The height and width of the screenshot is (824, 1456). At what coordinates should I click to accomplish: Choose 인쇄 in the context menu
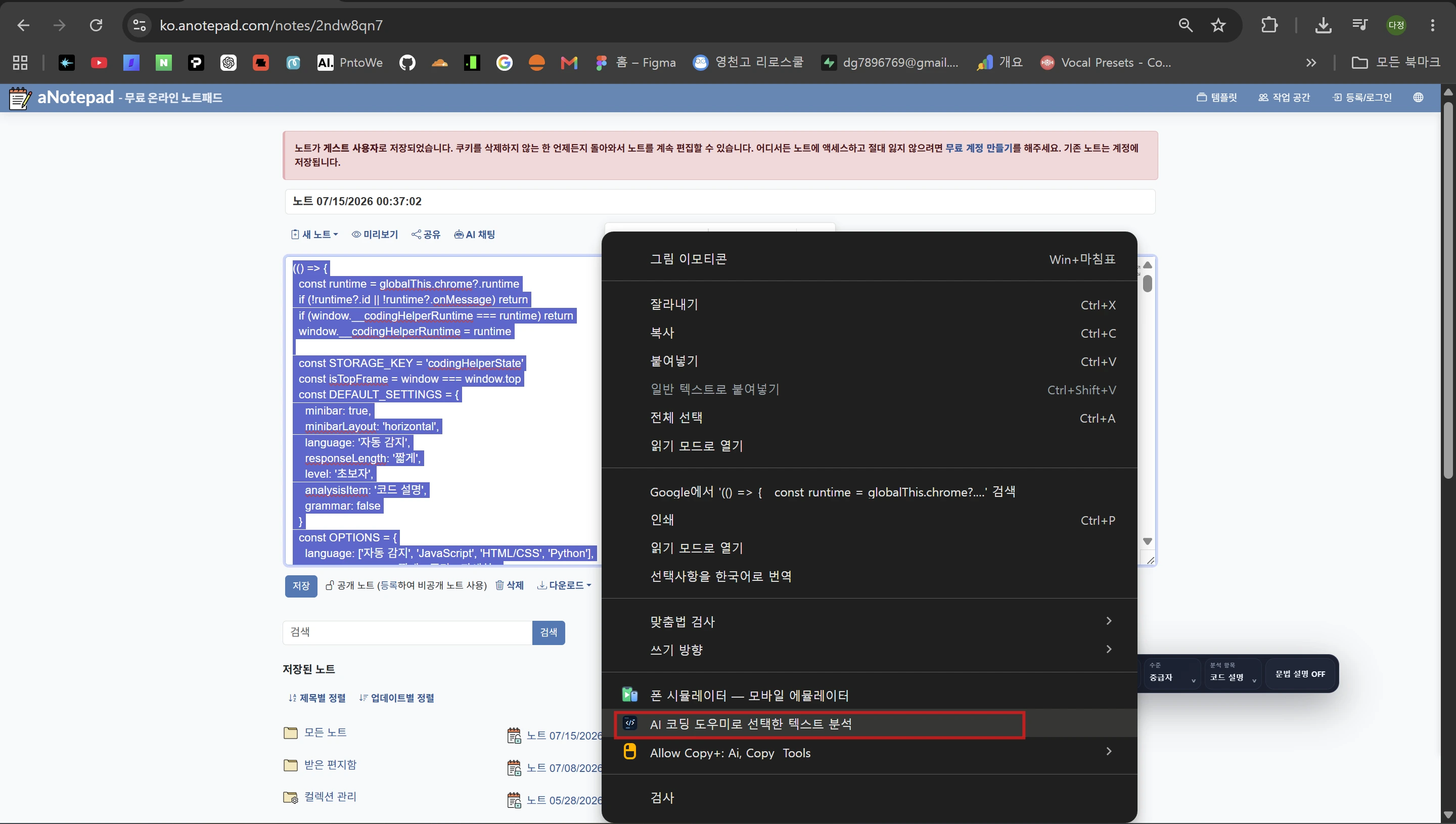click(x=869, y=520)
